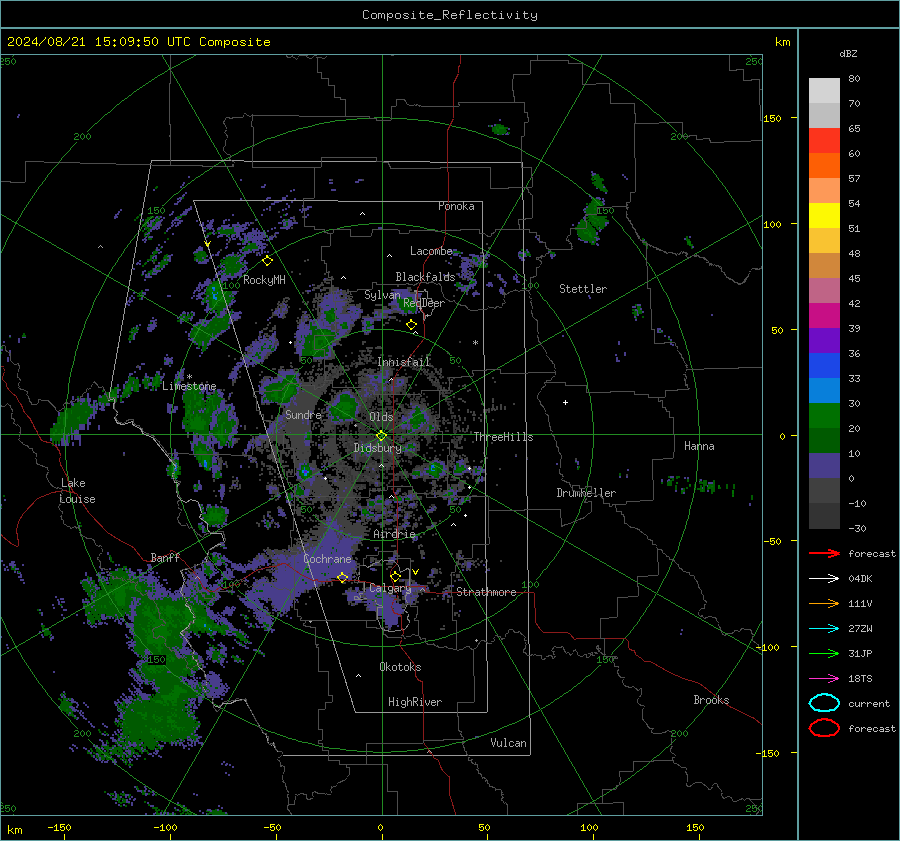900x841 pixels.
Task: Click the ThreeHills city label
Action: click(x=503, y=437)
